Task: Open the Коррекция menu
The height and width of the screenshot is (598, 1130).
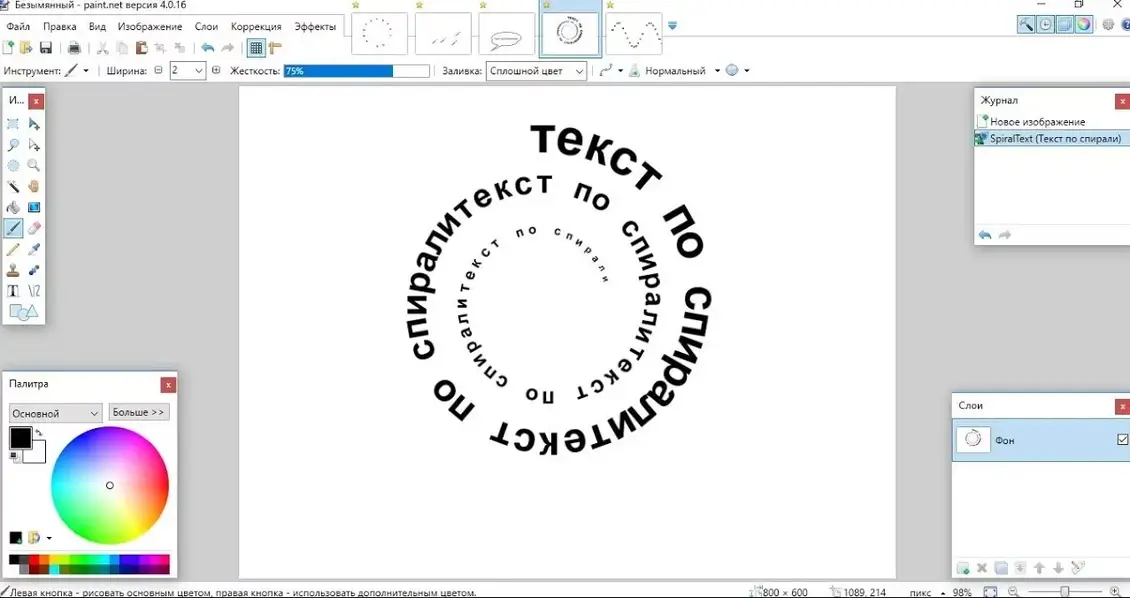Action: [256, 26]
